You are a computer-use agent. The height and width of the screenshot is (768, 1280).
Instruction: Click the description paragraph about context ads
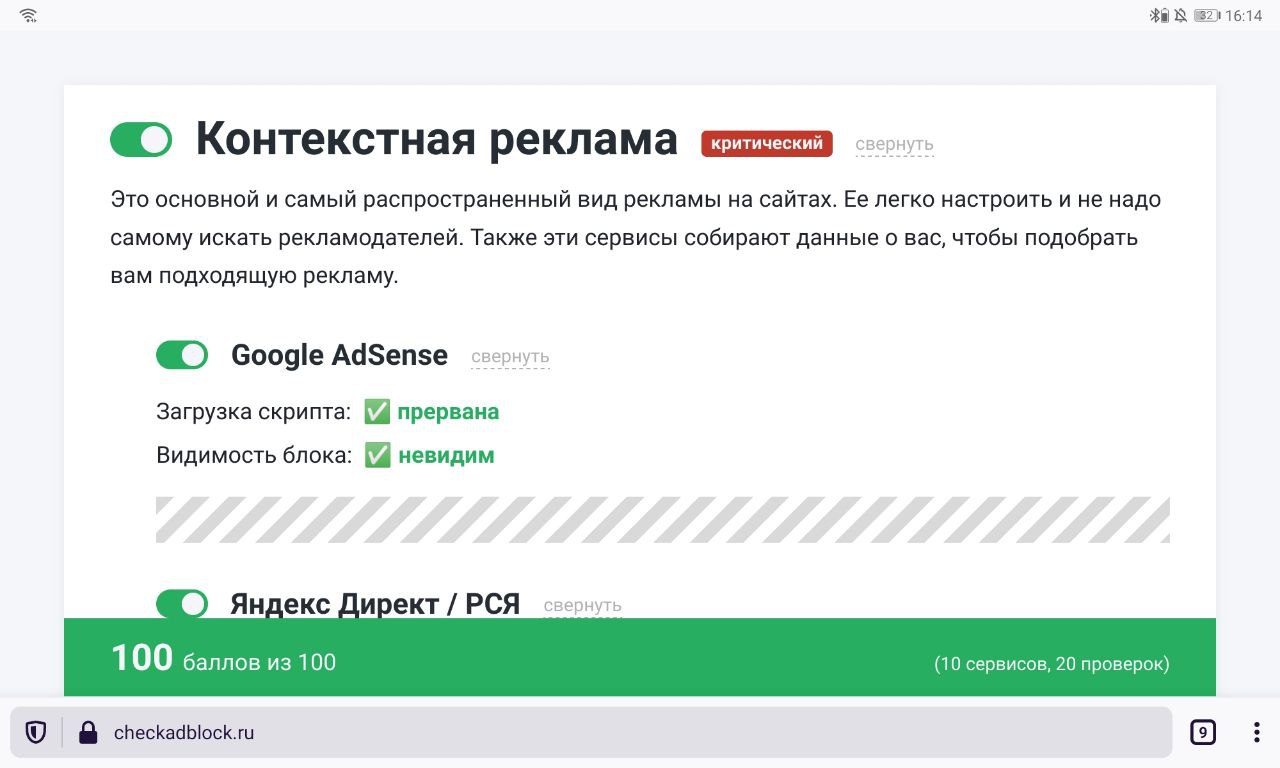click(x=636, y=238)
